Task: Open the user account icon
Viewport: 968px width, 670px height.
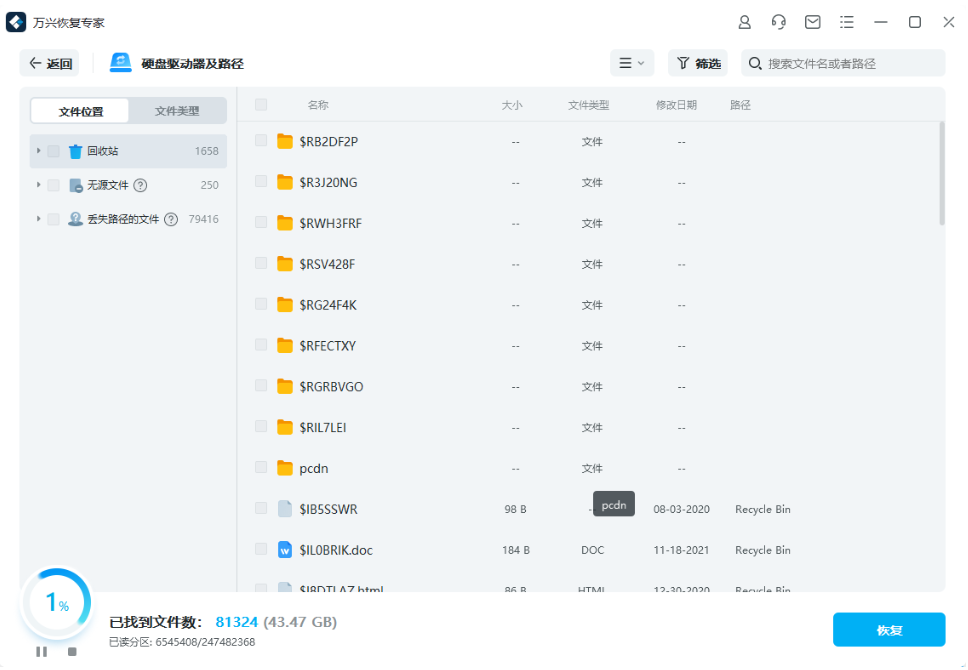Action: [x=745, y=22]
